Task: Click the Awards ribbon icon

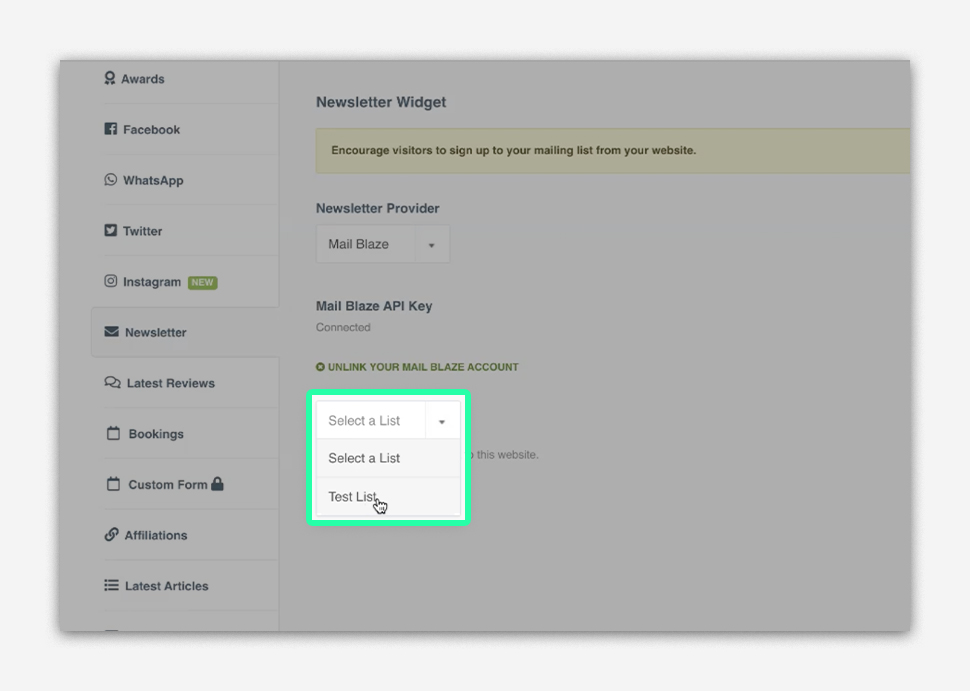Action: [110, 78]
